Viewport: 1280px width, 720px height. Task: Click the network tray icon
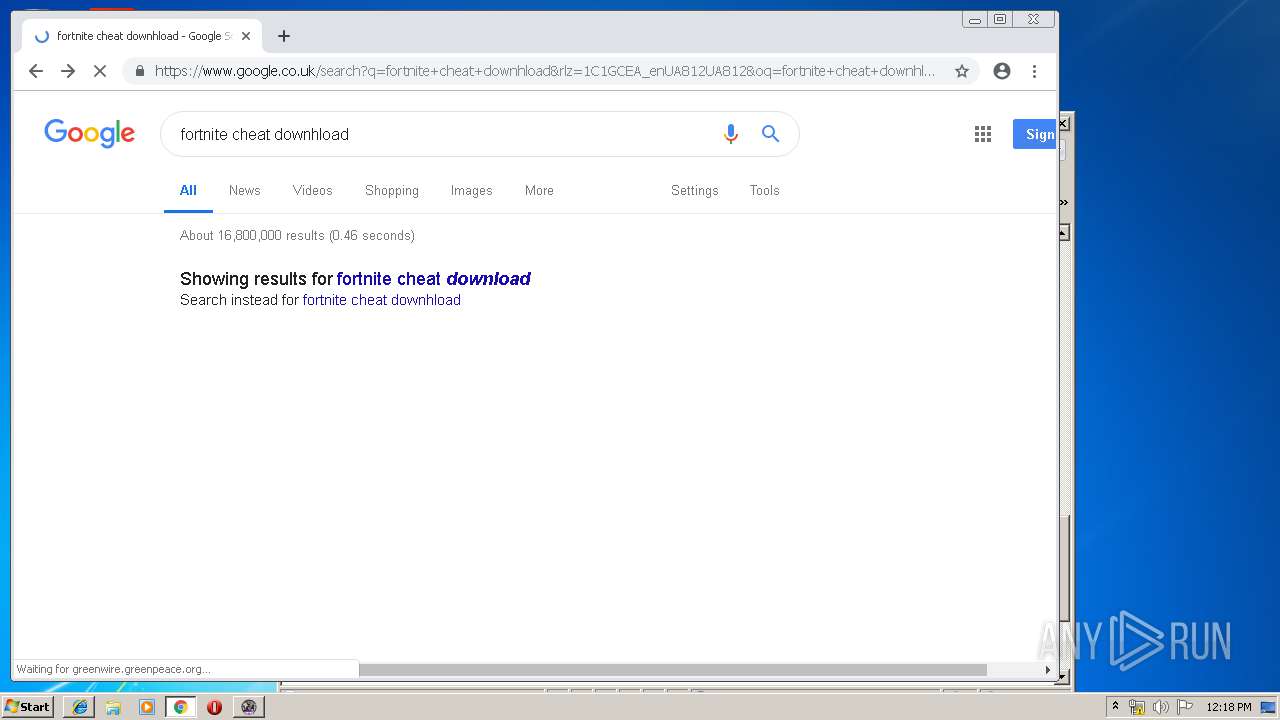[x=1137, y=707]
